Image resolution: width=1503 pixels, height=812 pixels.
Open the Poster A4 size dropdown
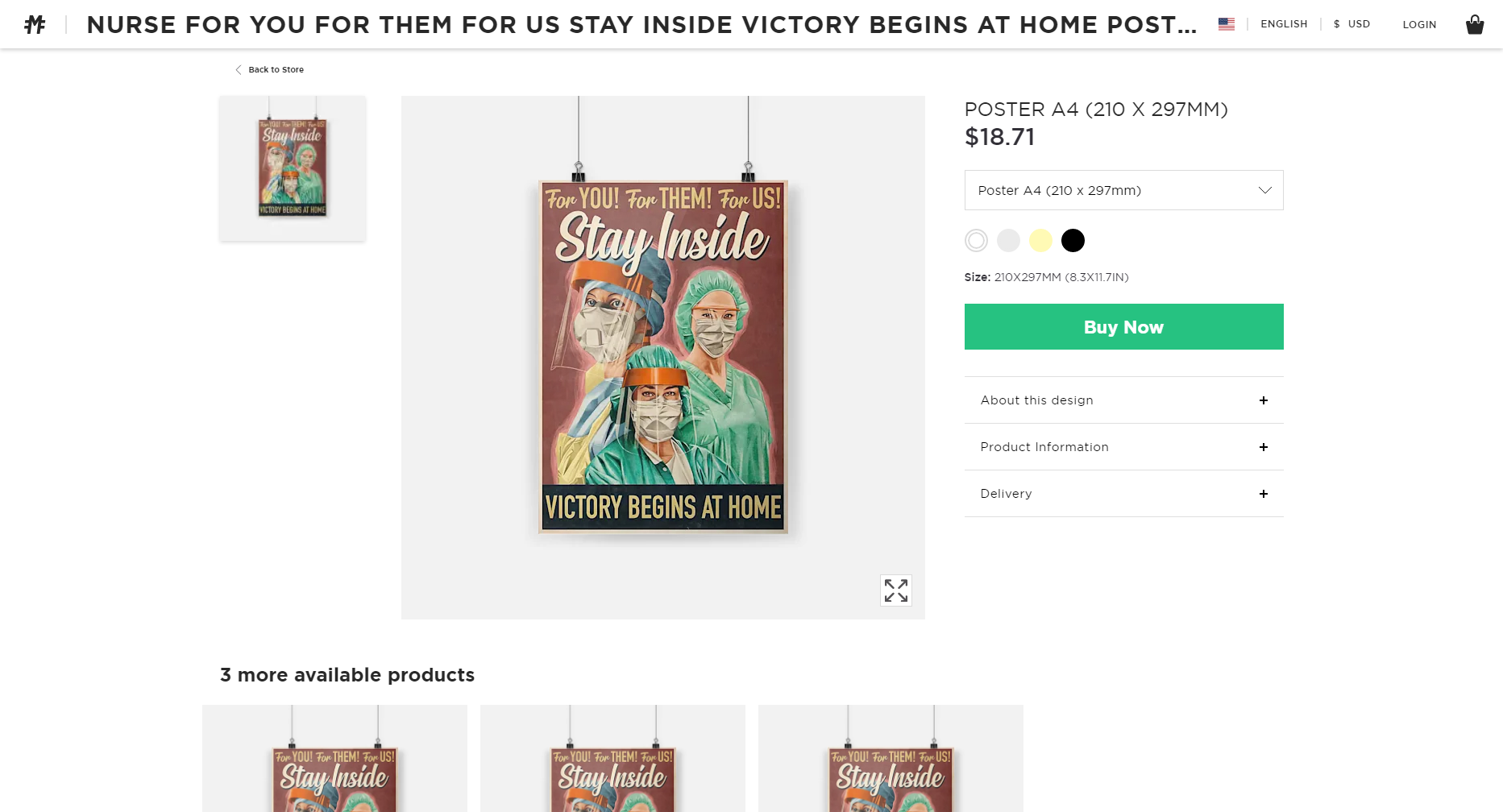point(1123,190)
